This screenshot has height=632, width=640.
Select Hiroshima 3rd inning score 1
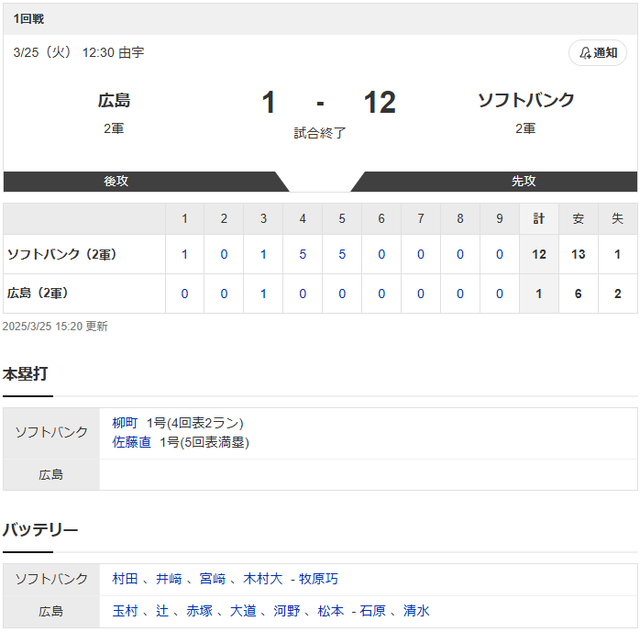coord(263,294)
